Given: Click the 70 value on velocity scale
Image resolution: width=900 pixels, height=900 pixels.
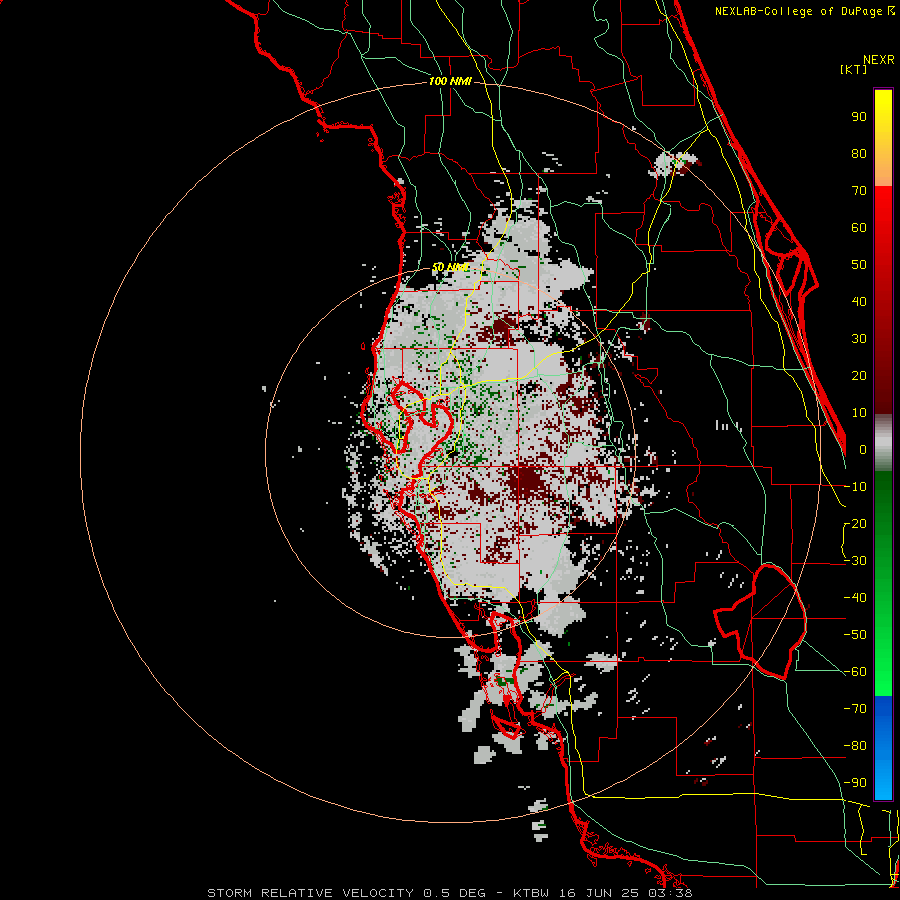Looking at the screenshot, I should [859, 191].
